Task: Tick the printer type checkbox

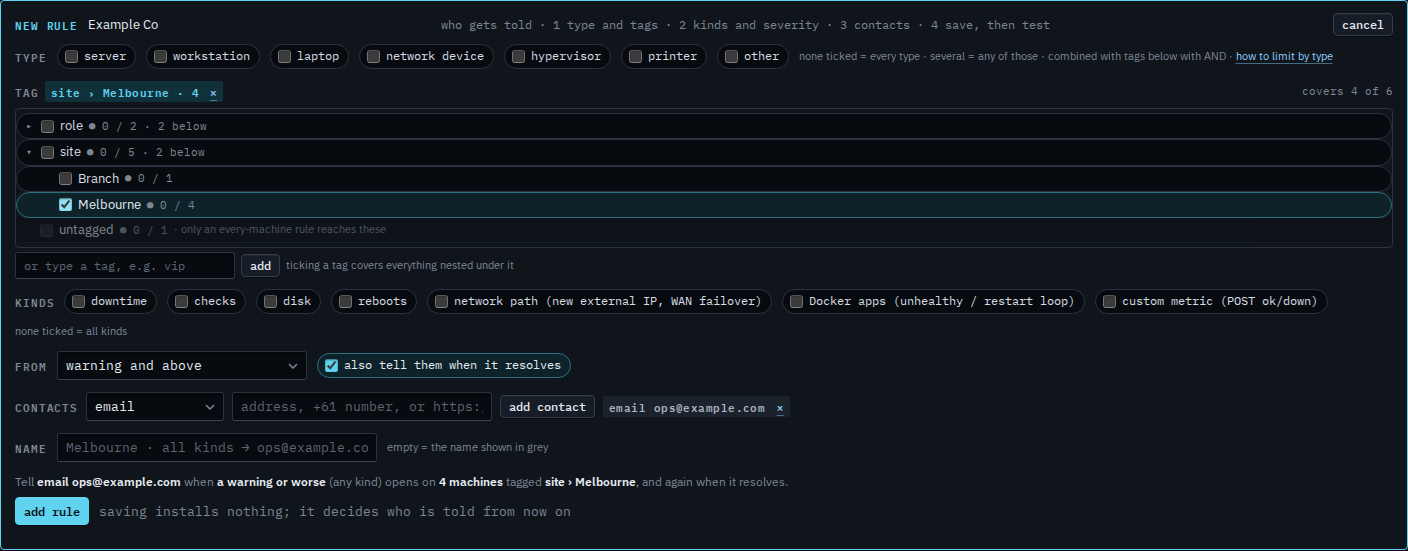Action: (x=635, y=56)
